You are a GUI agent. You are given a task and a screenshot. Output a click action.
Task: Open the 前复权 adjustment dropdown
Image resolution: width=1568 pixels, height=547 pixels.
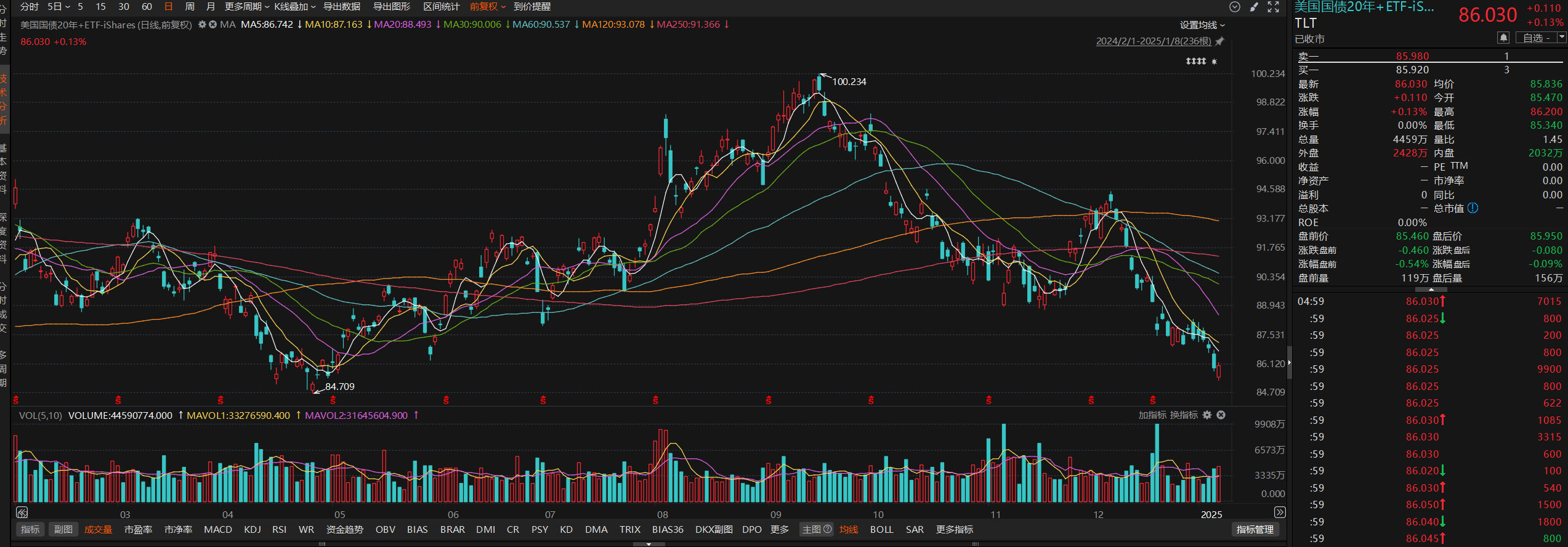click(x=487, y=7)
